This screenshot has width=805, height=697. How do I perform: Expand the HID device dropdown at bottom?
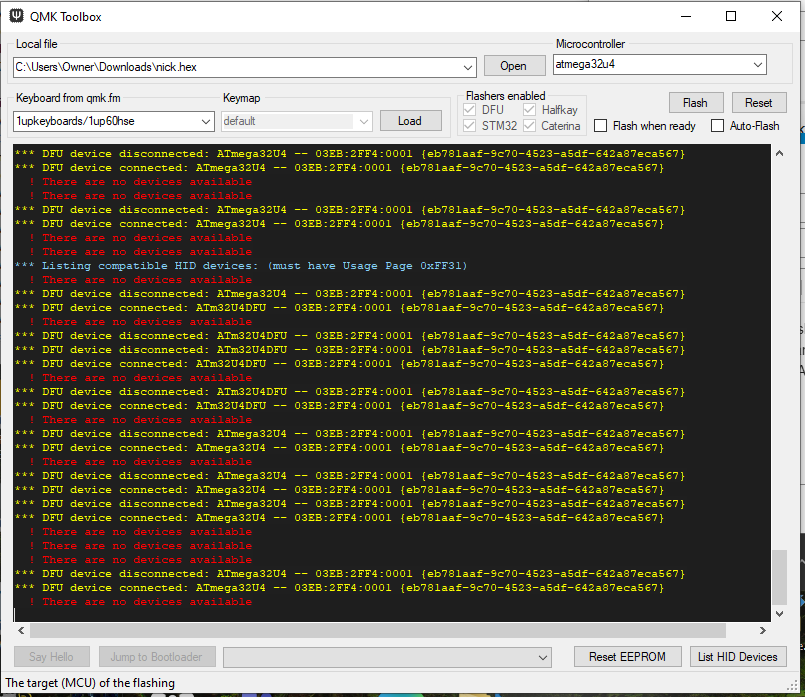pos(543,657)
